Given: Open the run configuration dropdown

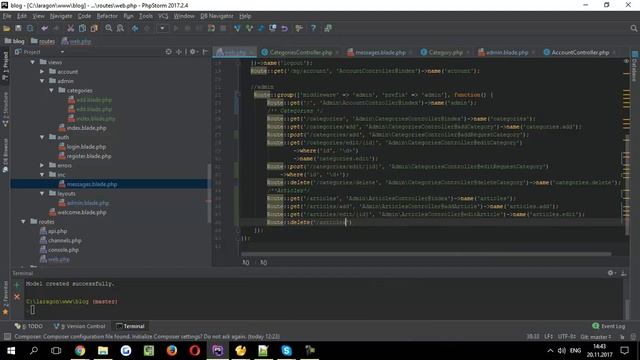Looking at the screenshot, I should coord(162,28).
